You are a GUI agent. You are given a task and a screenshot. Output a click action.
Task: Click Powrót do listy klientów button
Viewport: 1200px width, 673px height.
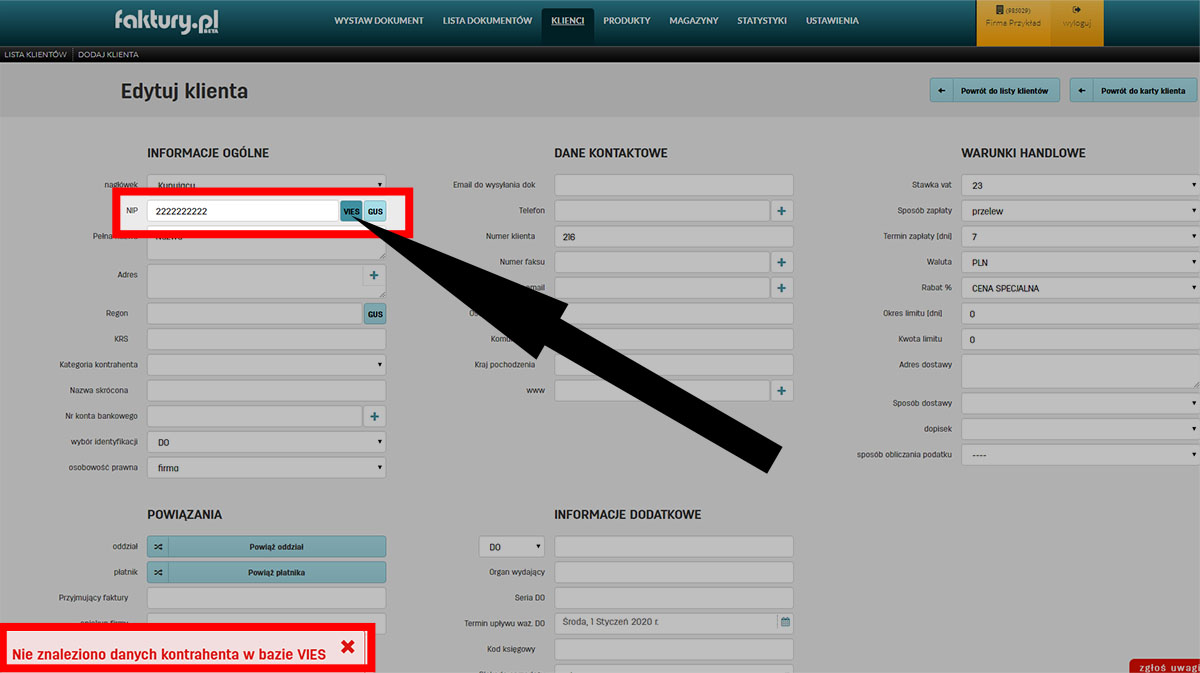(995, 91)
